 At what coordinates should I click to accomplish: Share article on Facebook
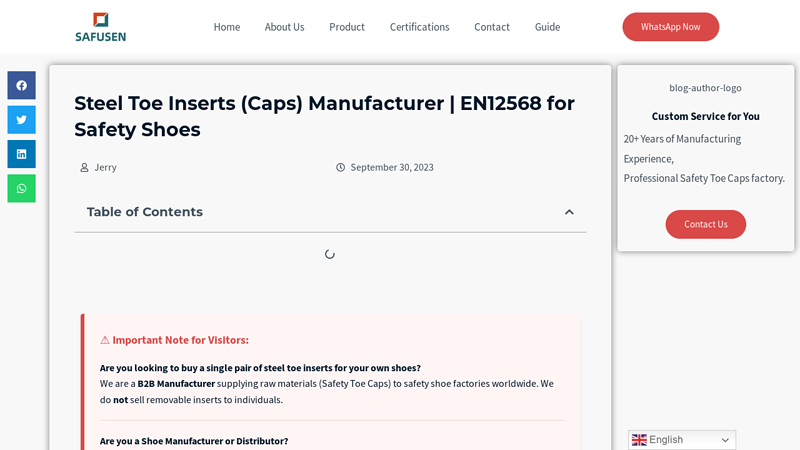[x=21, y=85]
